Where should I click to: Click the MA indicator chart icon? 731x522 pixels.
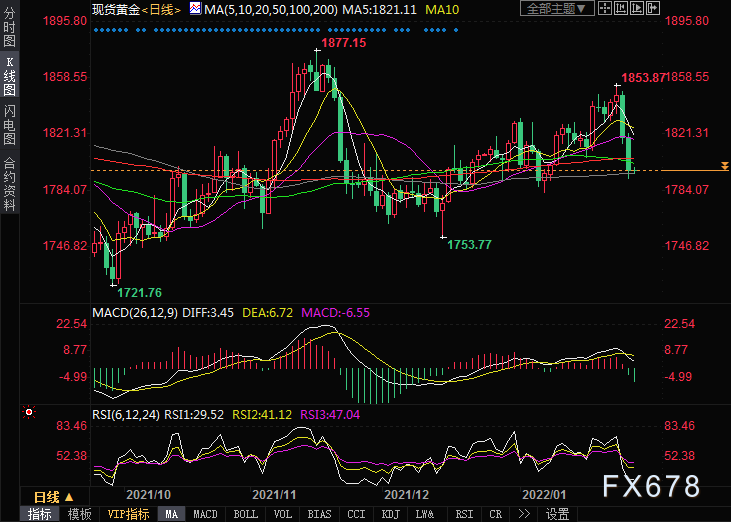[195, 9]
